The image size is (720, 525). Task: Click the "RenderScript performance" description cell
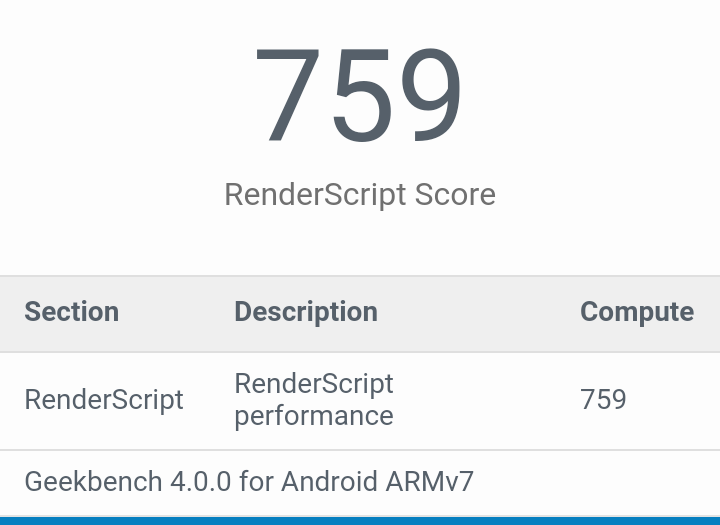[314, 399]
